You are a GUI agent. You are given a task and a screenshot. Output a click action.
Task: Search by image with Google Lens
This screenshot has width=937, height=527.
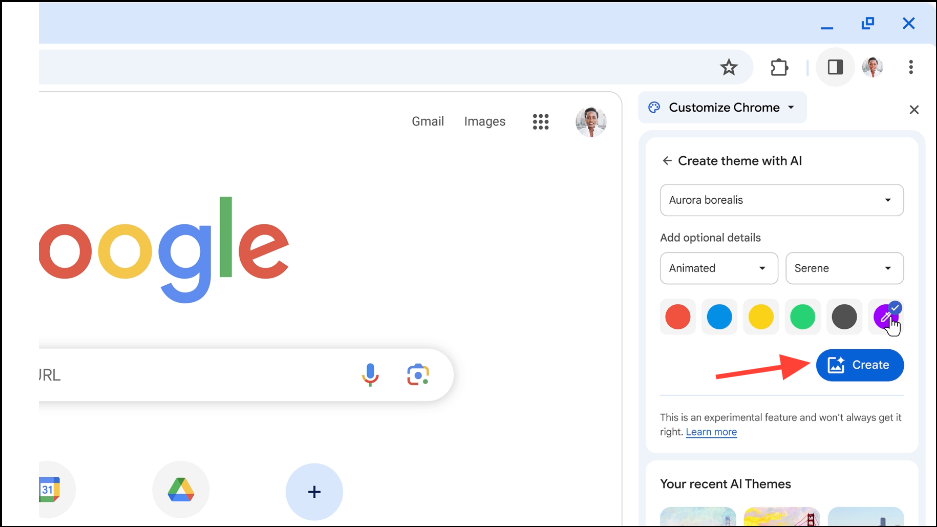click(418, 375)
